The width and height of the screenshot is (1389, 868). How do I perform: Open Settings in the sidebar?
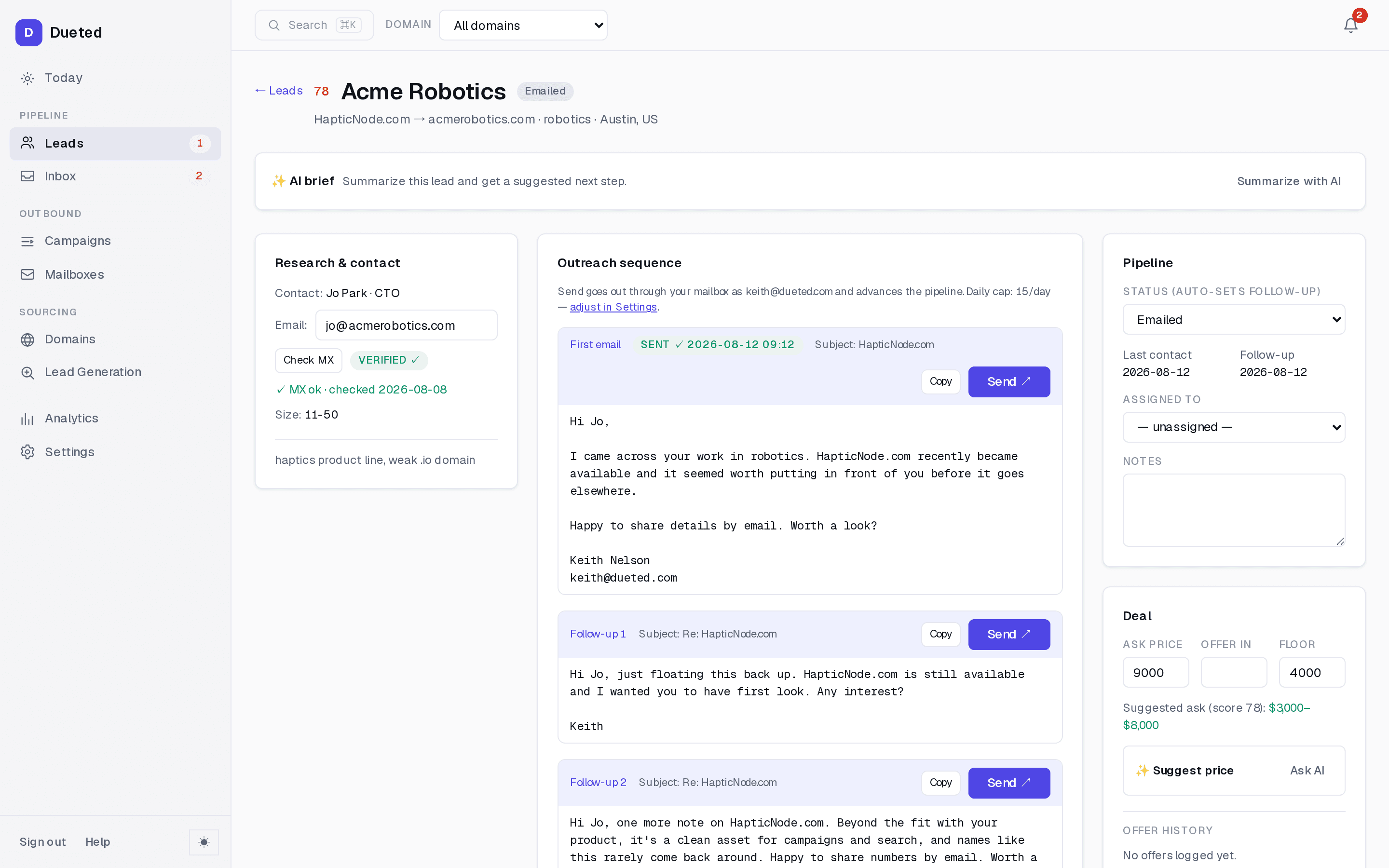(x=115, y=452)
